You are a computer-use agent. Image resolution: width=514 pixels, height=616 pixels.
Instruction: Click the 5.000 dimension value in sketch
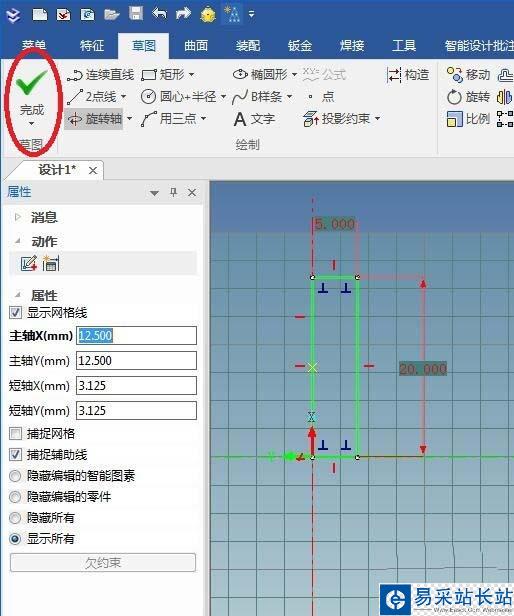[335, 224]
